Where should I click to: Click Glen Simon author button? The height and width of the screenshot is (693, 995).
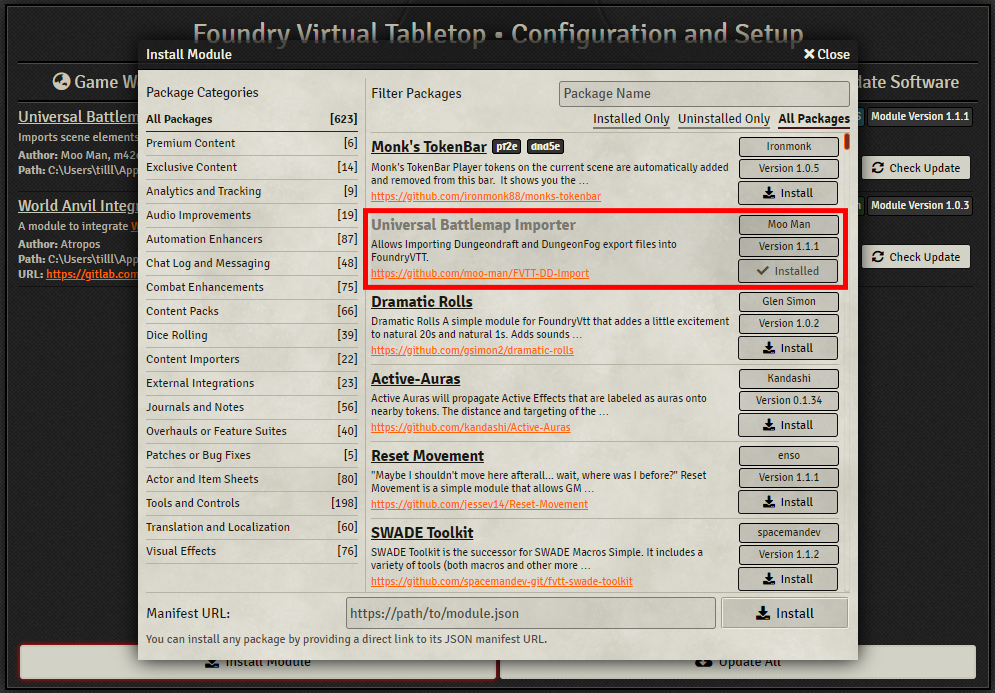point(788,301)
